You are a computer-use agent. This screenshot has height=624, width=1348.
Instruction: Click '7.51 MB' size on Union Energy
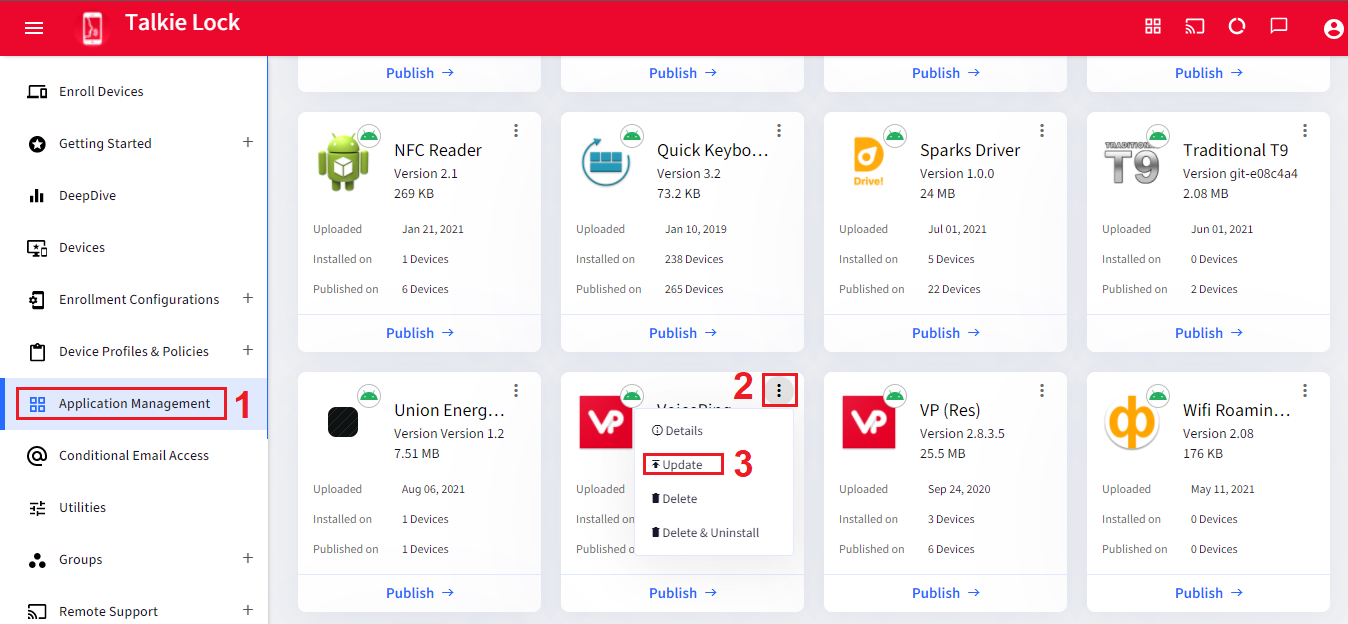click(417, 454)
